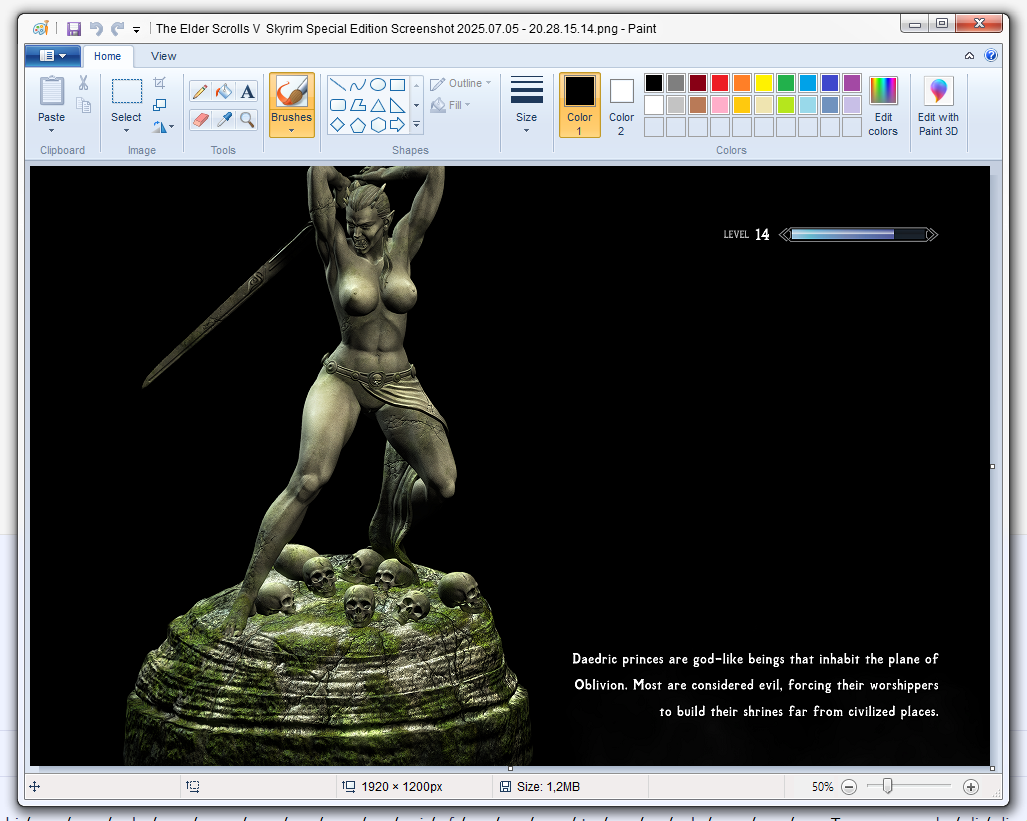Choose the Line shape
Viewport: 1027px width, 821px height.
[337, 85]
